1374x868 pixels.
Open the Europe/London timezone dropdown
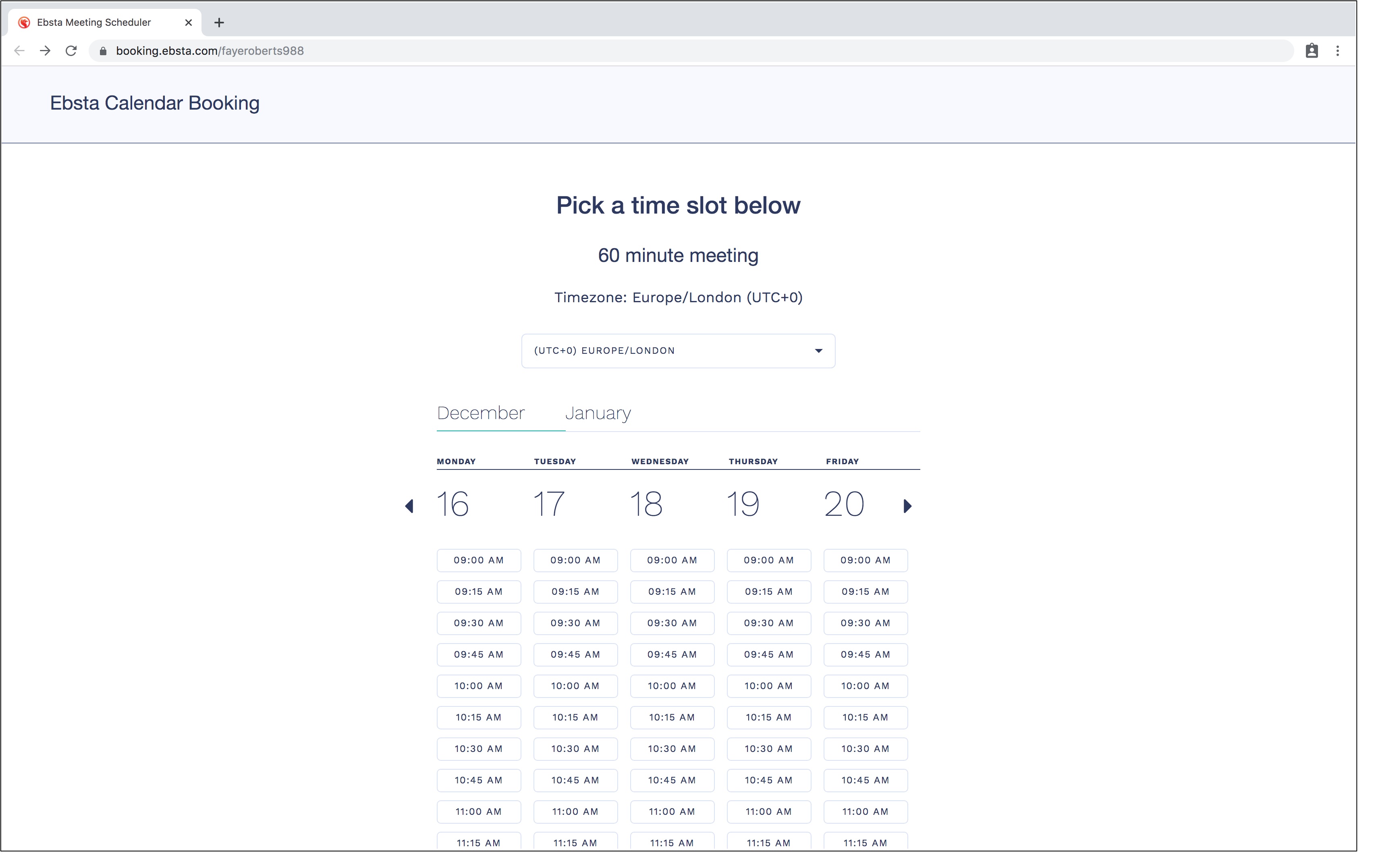tap(678, 351)
